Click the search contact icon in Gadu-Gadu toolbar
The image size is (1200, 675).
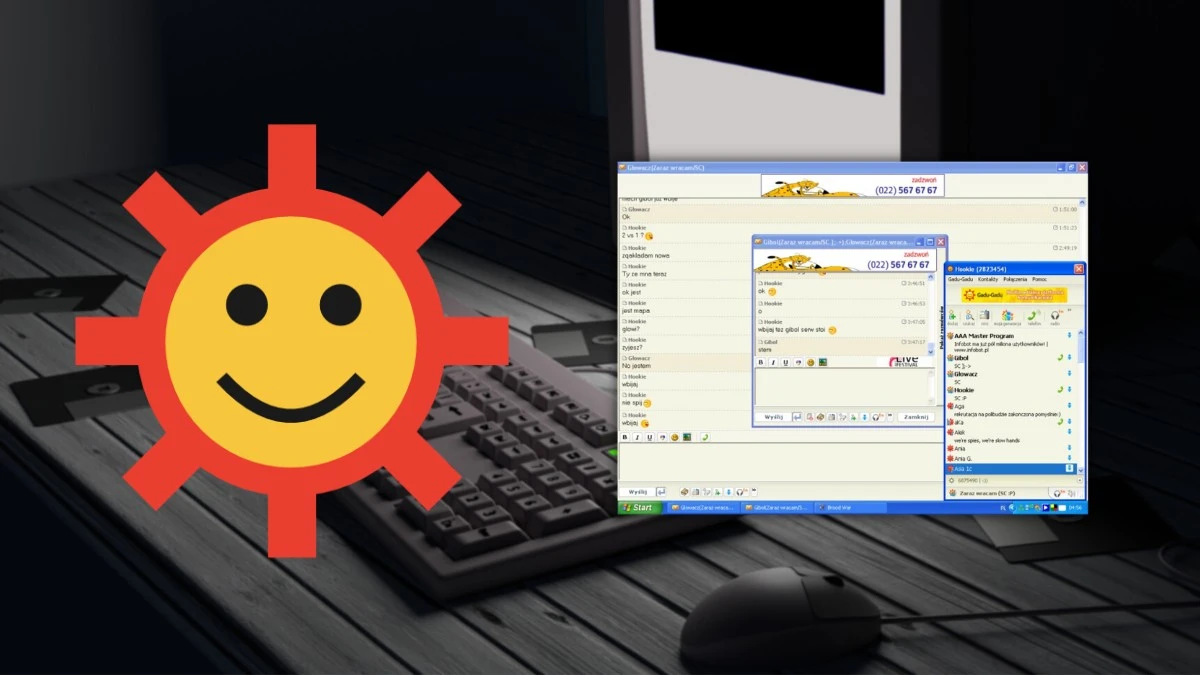tap(970, 316)
